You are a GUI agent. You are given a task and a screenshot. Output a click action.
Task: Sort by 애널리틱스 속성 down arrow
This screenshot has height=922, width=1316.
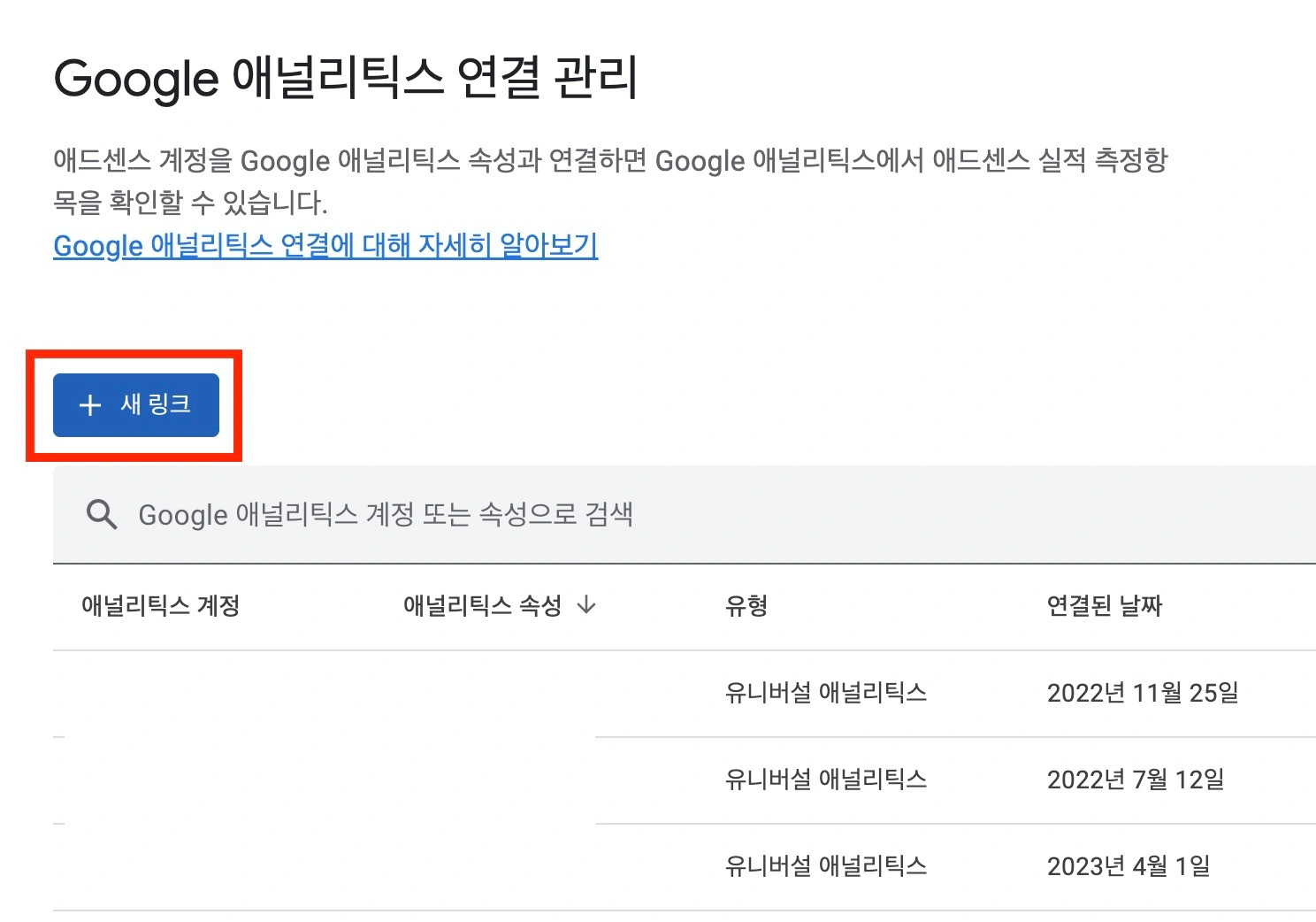586,606
